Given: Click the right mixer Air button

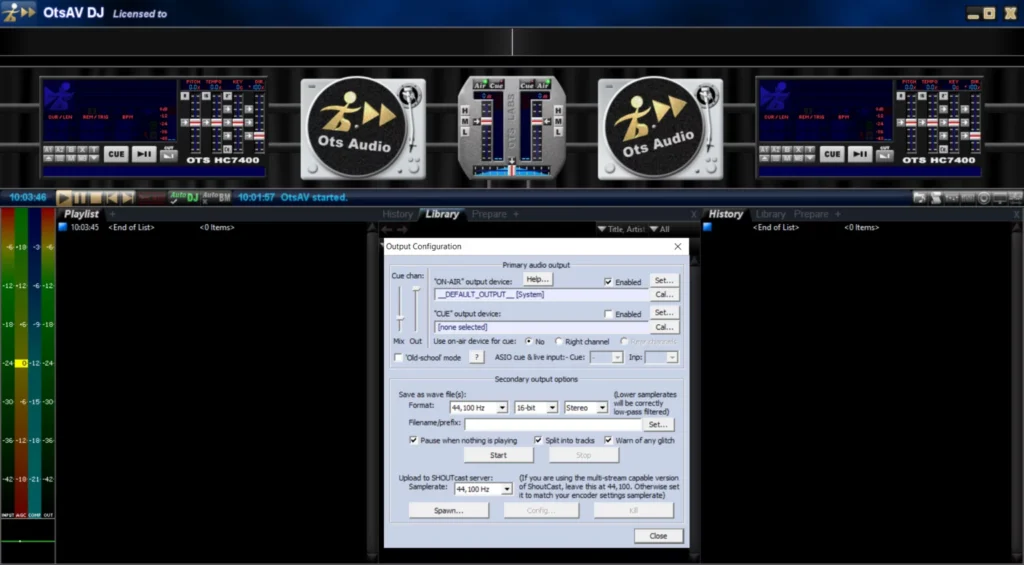Looking at the screenshot, I should (543, 86).
